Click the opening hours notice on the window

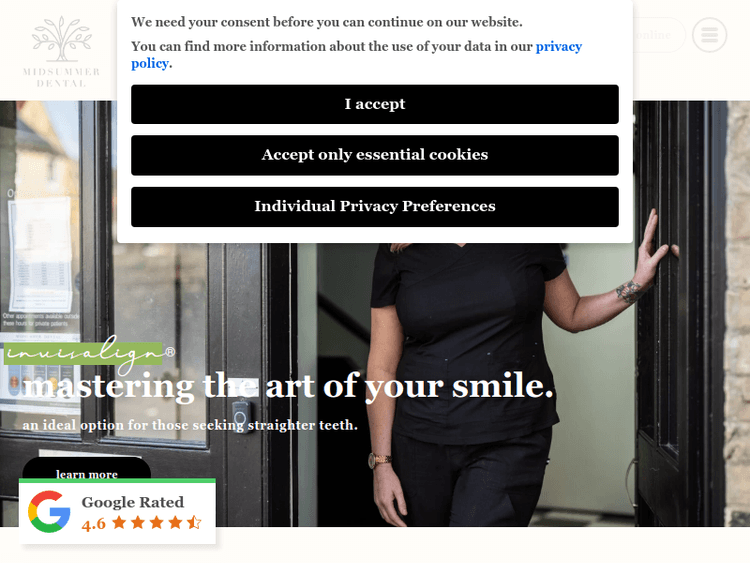tap(40, 255)
